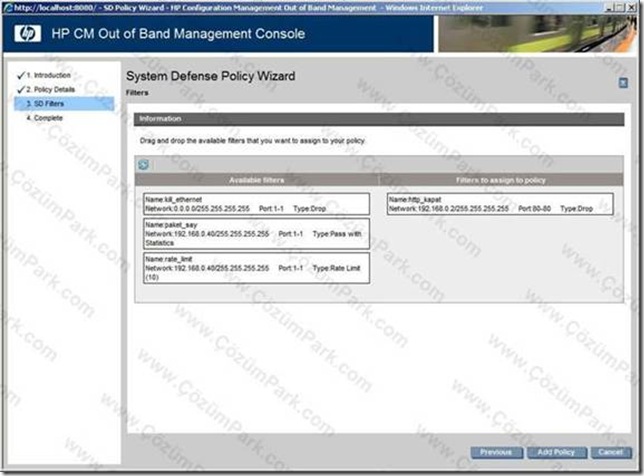Click the header banner photo
Image resolution: width=644 pixels, height=476 pixels.
tap(538, 34)
